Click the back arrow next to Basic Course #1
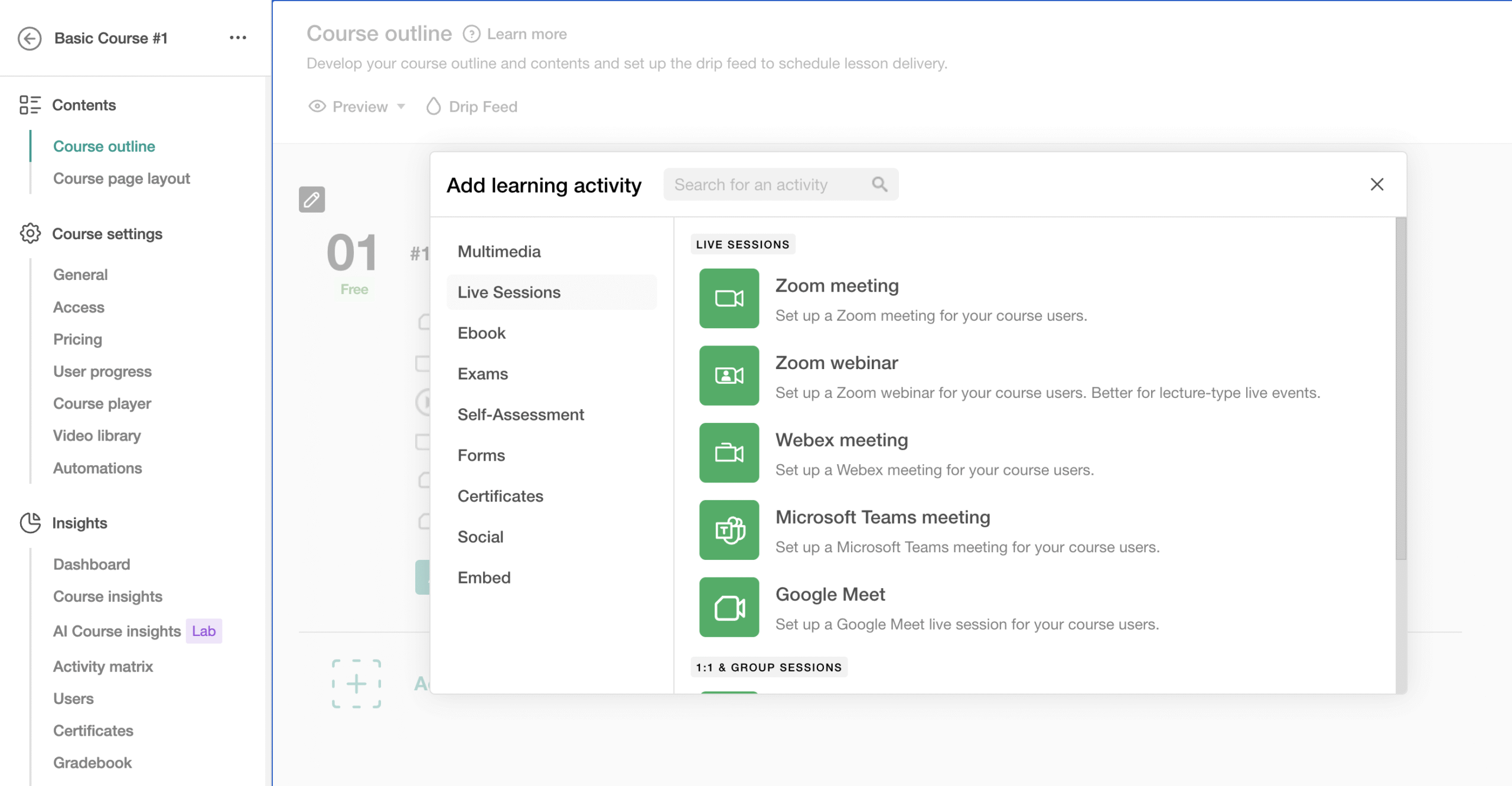1512x786 pixels. pyautogui.click(x=30, y=38)
